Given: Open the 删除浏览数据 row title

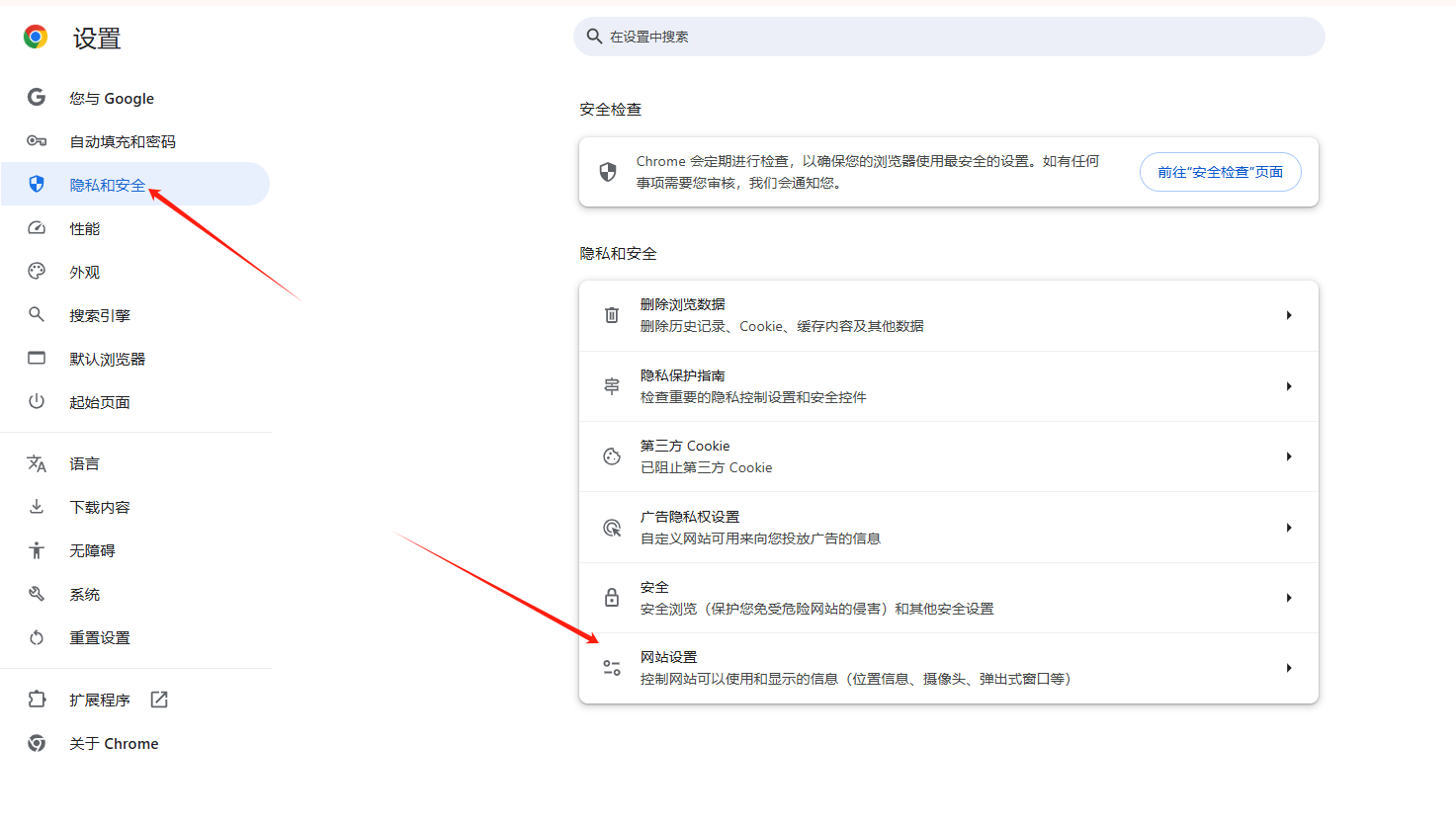Looking at the screenshot, I should coord(683,304).
